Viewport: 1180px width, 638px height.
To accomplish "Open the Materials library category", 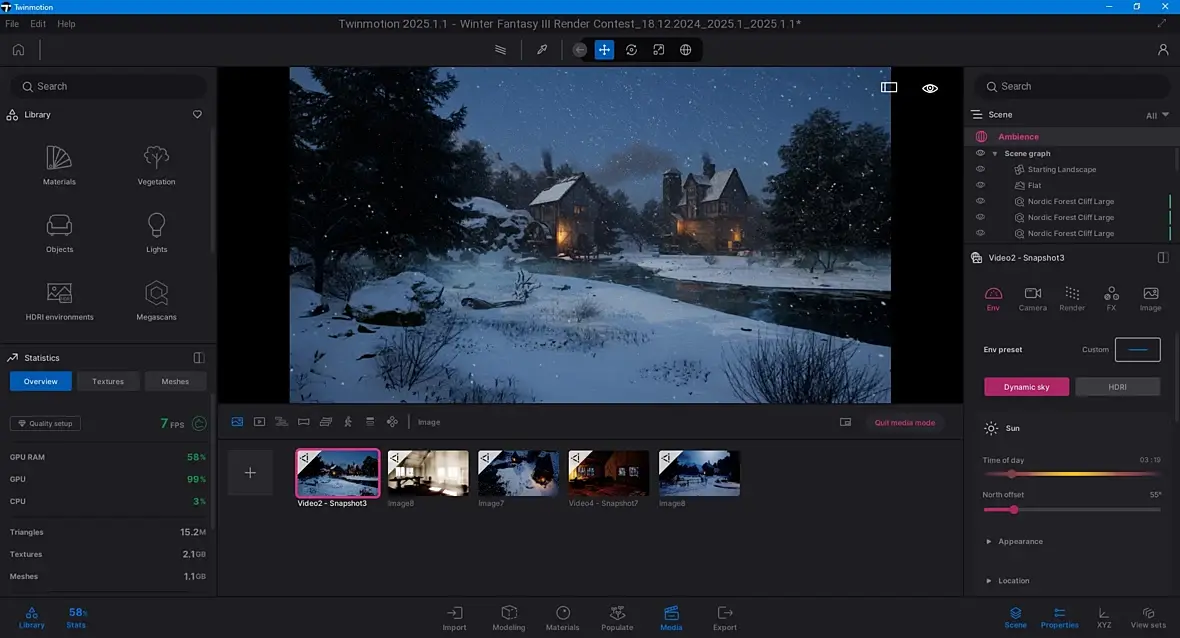I will pyautogui.click(x=59, y=164).
